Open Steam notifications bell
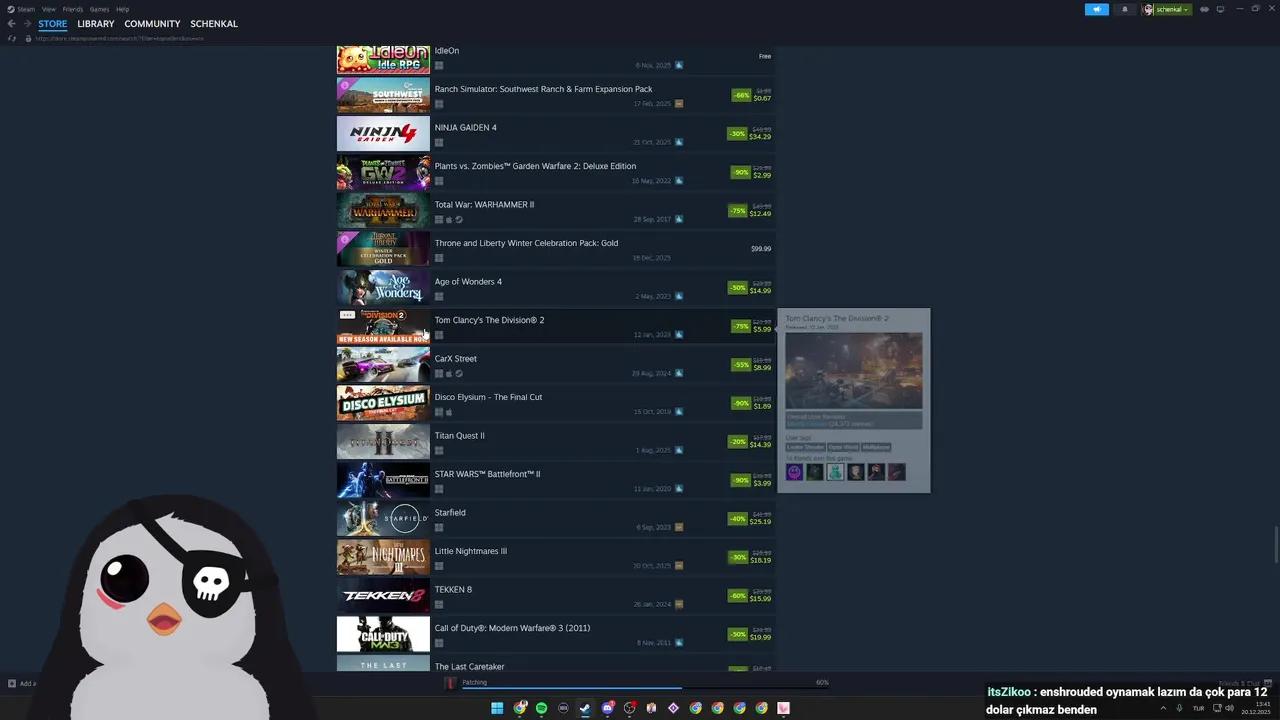 coord(1125,9)
